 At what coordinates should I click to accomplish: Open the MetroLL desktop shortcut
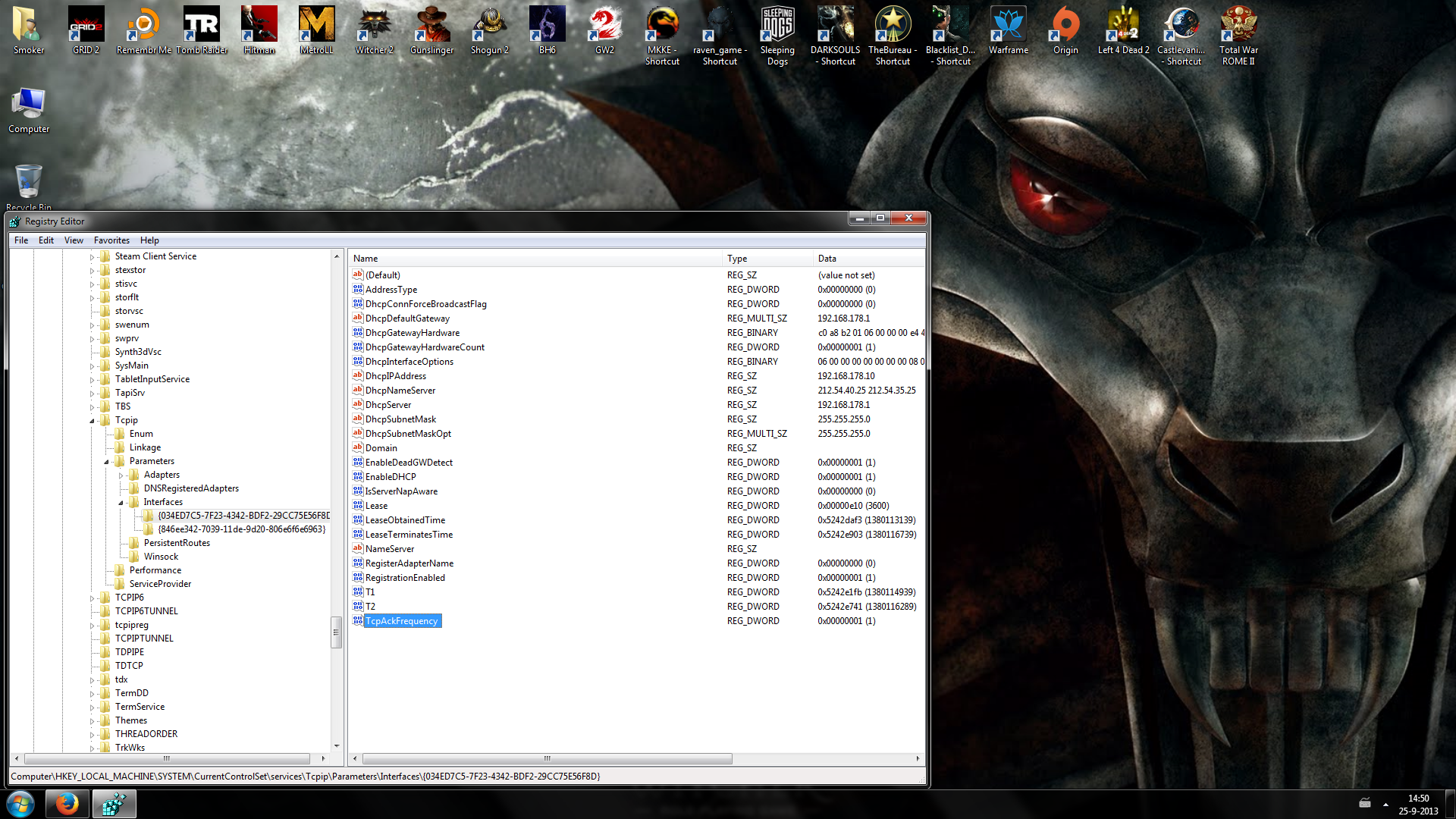pos(316,30)
